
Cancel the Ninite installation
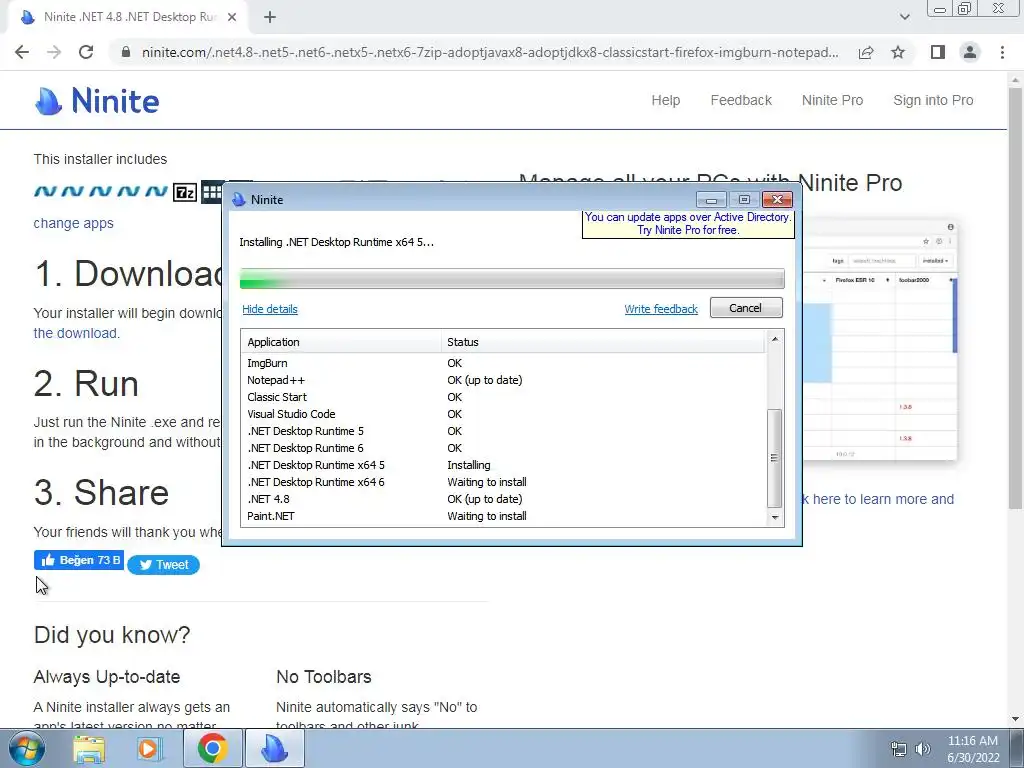[x=746, y=308]
